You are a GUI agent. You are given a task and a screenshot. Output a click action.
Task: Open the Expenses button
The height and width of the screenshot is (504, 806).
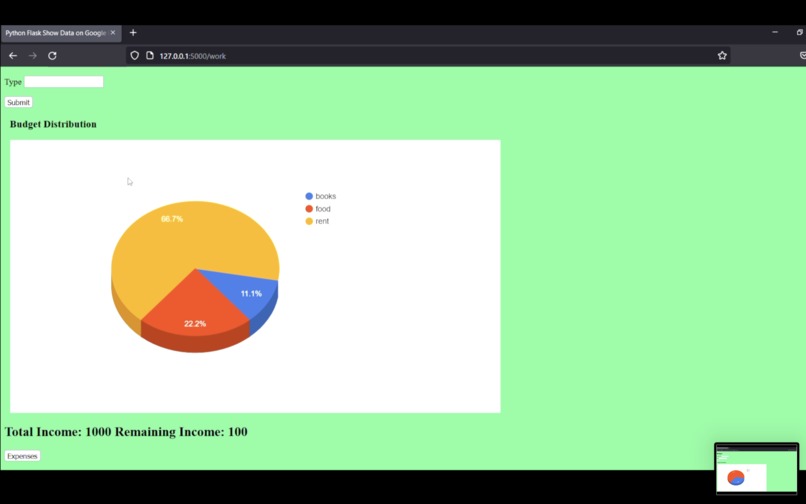pyautogui.click(x=22, y=456)
